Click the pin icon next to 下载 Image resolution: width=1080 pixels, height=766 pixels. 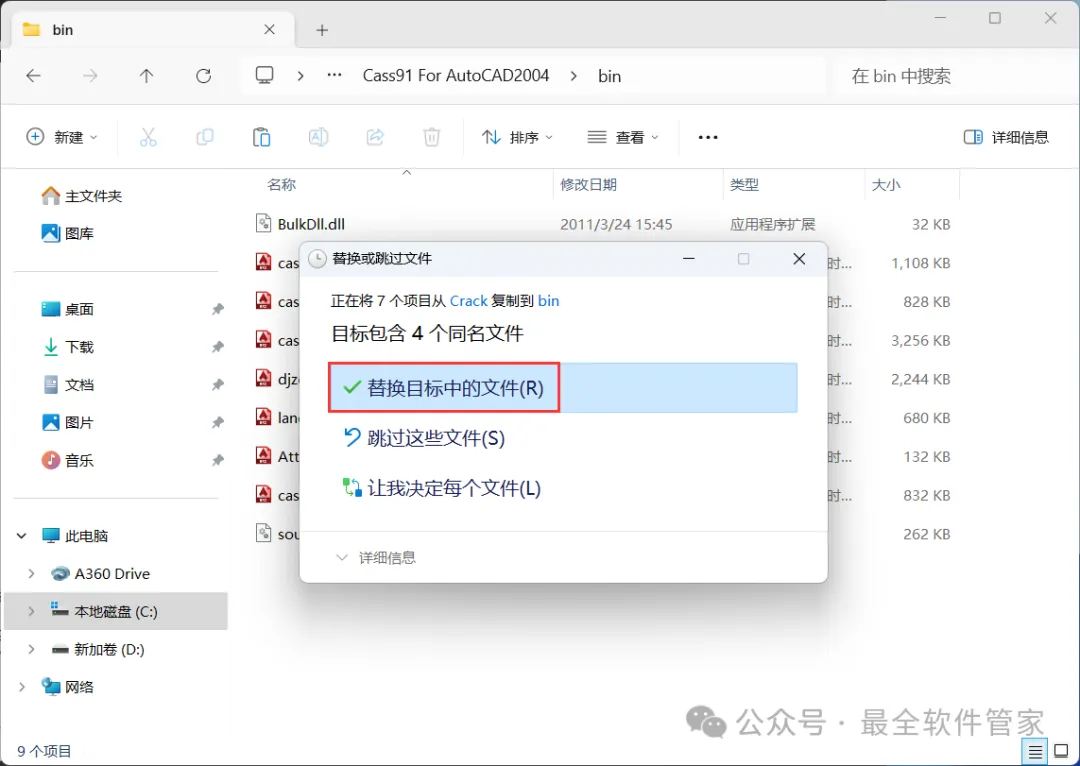pyautogui.click(x=218, y=346)
